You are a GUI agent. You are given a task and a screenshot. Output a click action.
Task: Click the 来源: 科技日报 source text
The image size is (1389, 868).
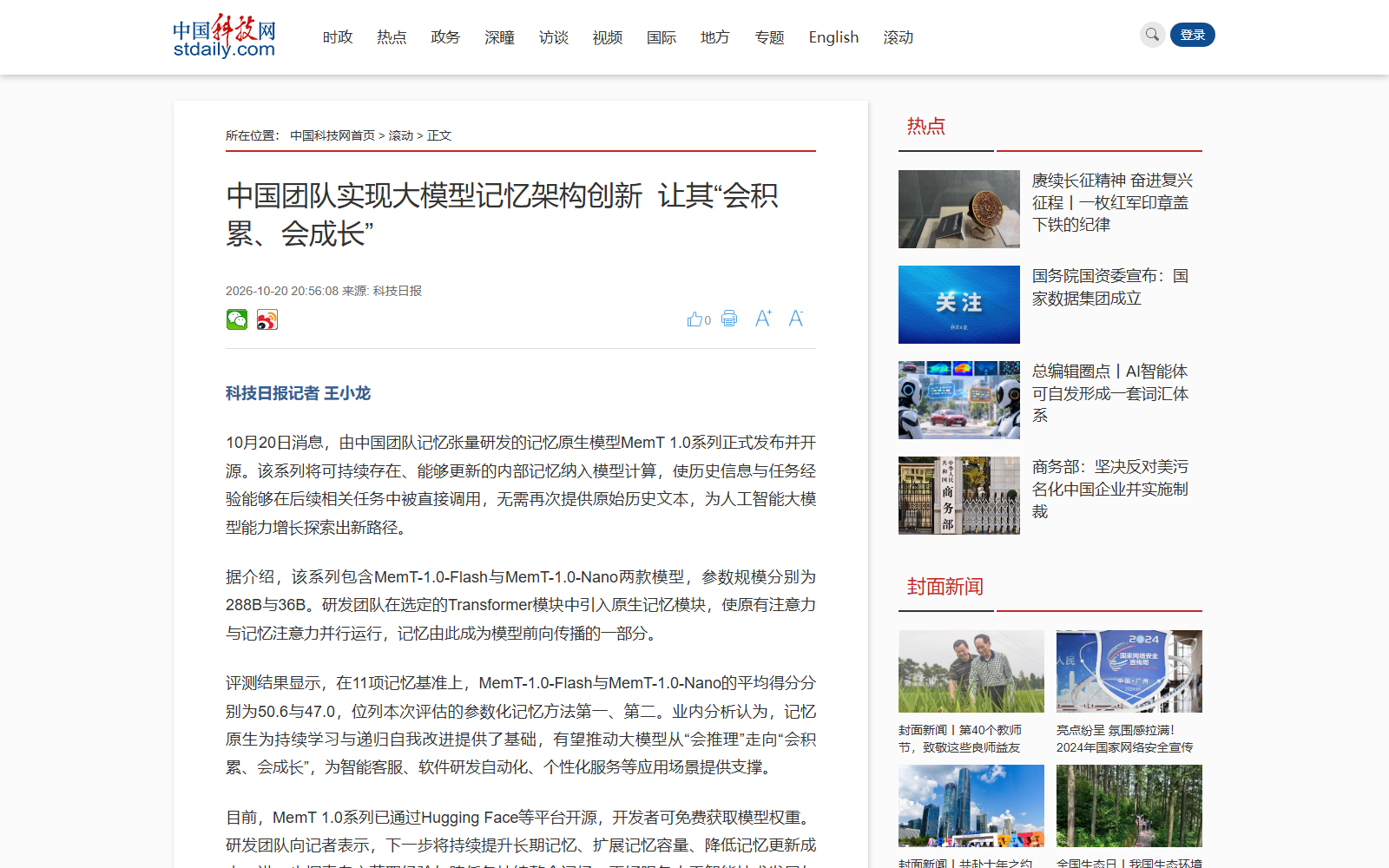point(382,291)
